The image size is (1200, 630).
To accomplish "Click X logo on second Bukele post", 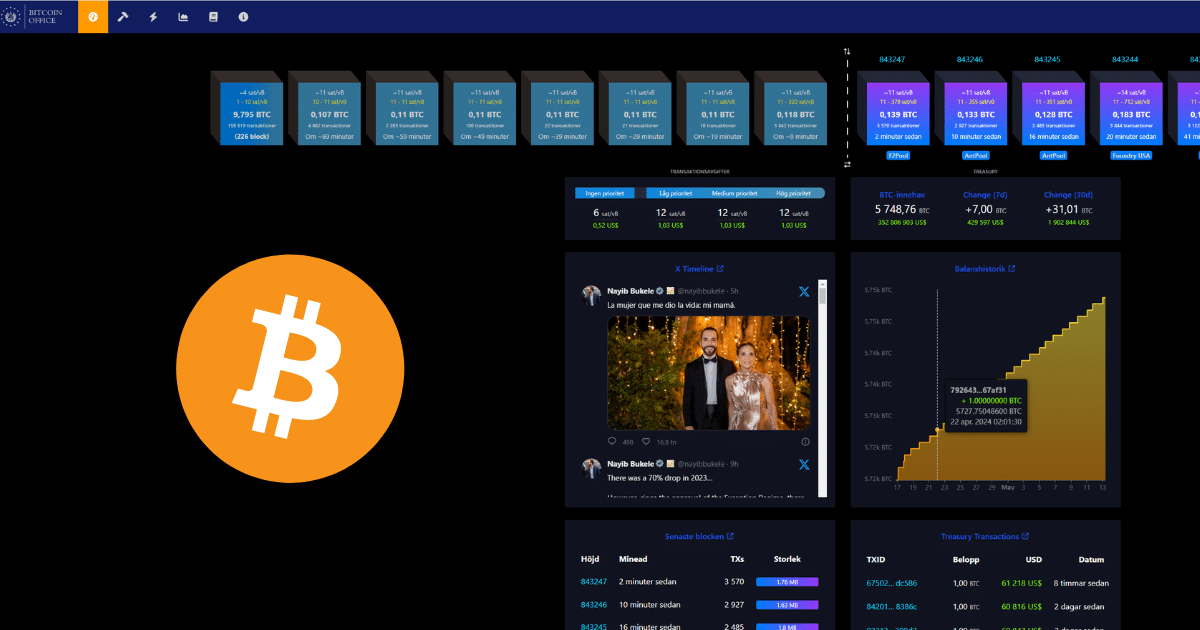I will click(803, 465).
